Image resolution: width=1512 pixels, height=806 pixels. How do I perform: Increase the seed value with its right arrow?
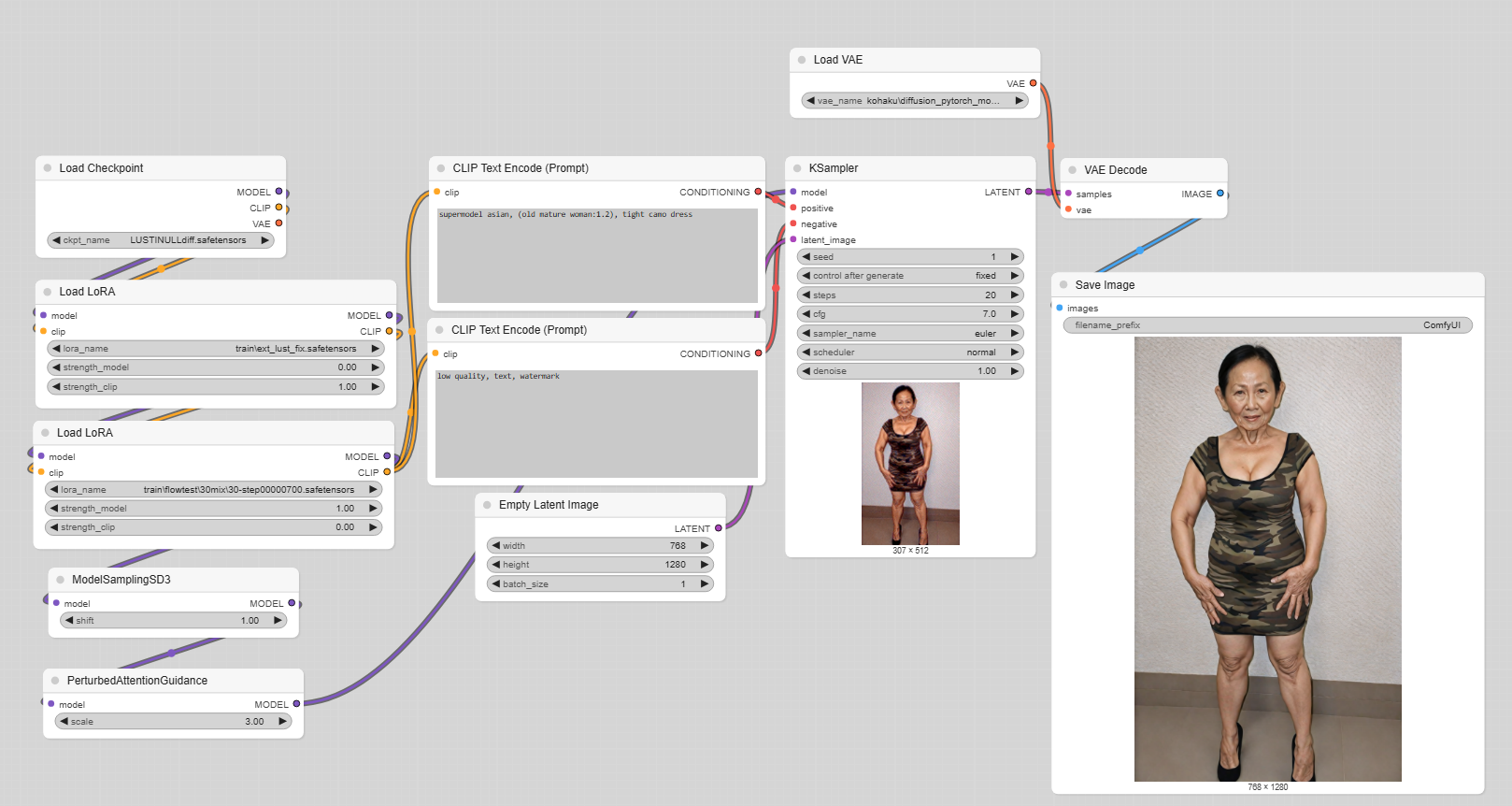[x=1015, y=257]
